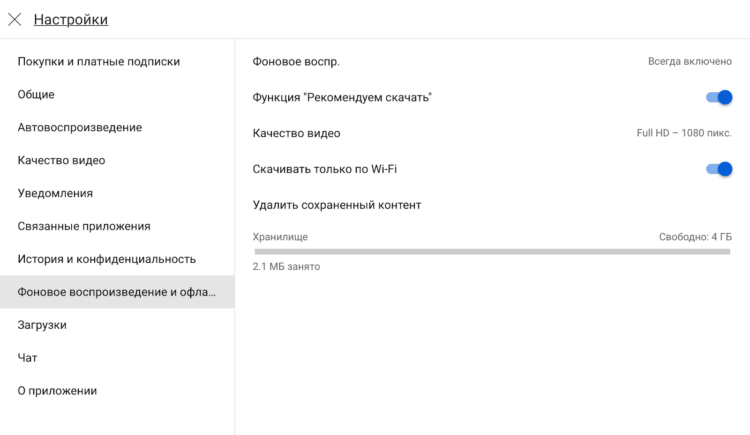Click the Свободно: 4 ГБ storage label
750x435 pixels.
click(x=694, y=237)
